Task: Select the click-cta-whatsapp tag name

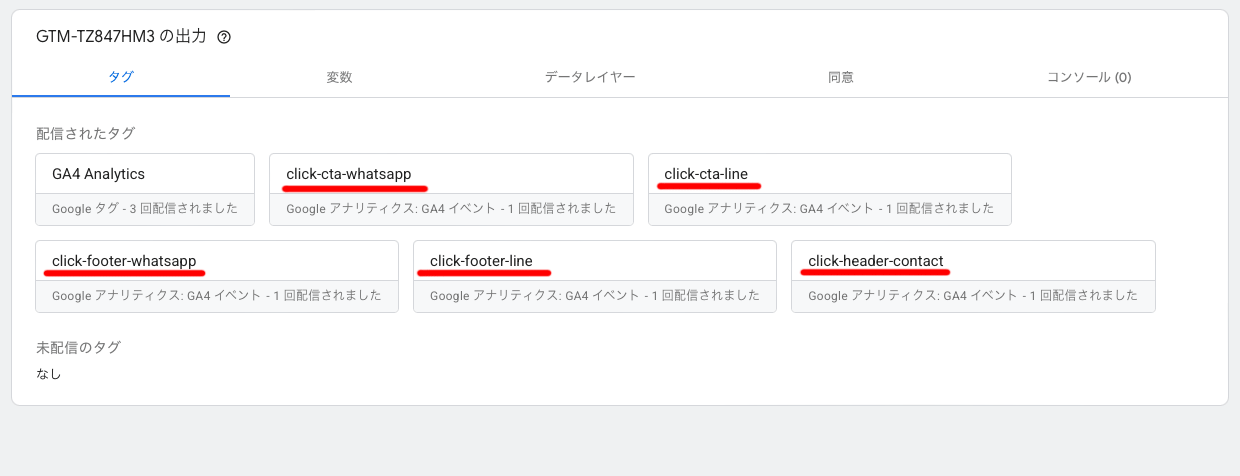Action: (x=348, y=174)
